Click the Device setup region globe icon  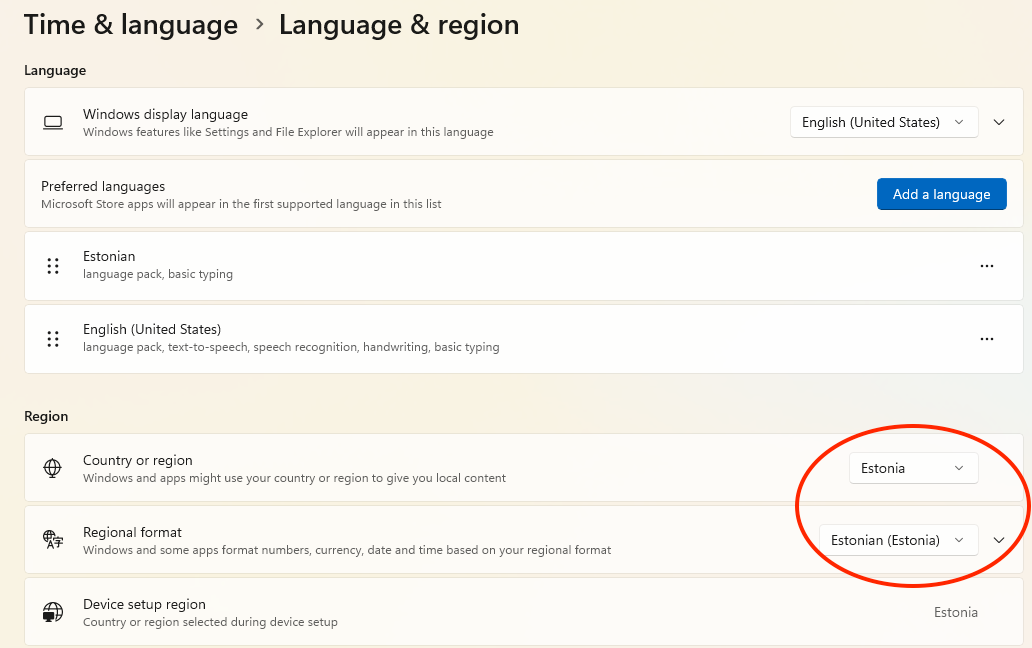(x=53, y=612)
